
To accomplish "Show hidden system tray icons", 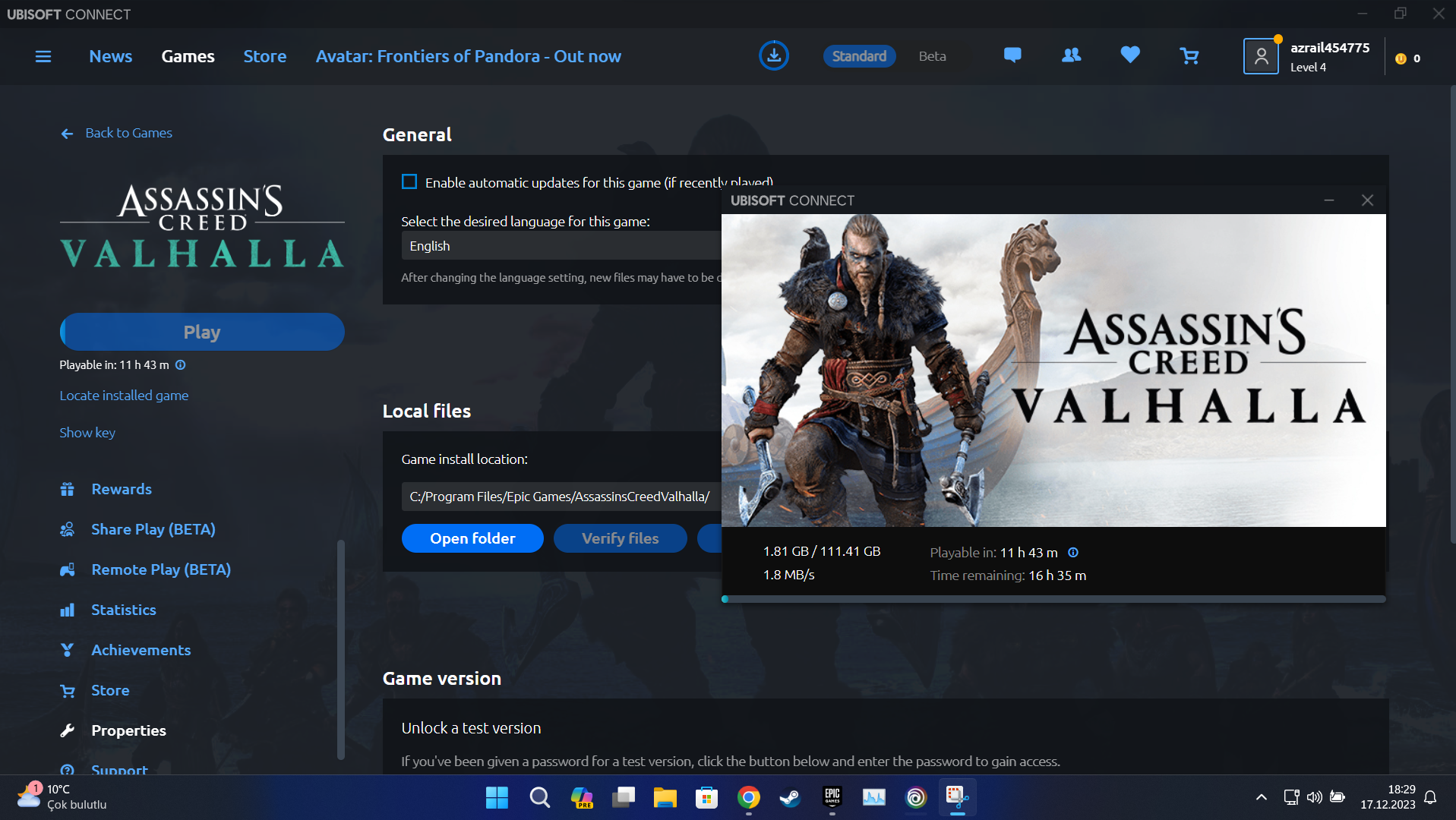I will pos(1261,797).
